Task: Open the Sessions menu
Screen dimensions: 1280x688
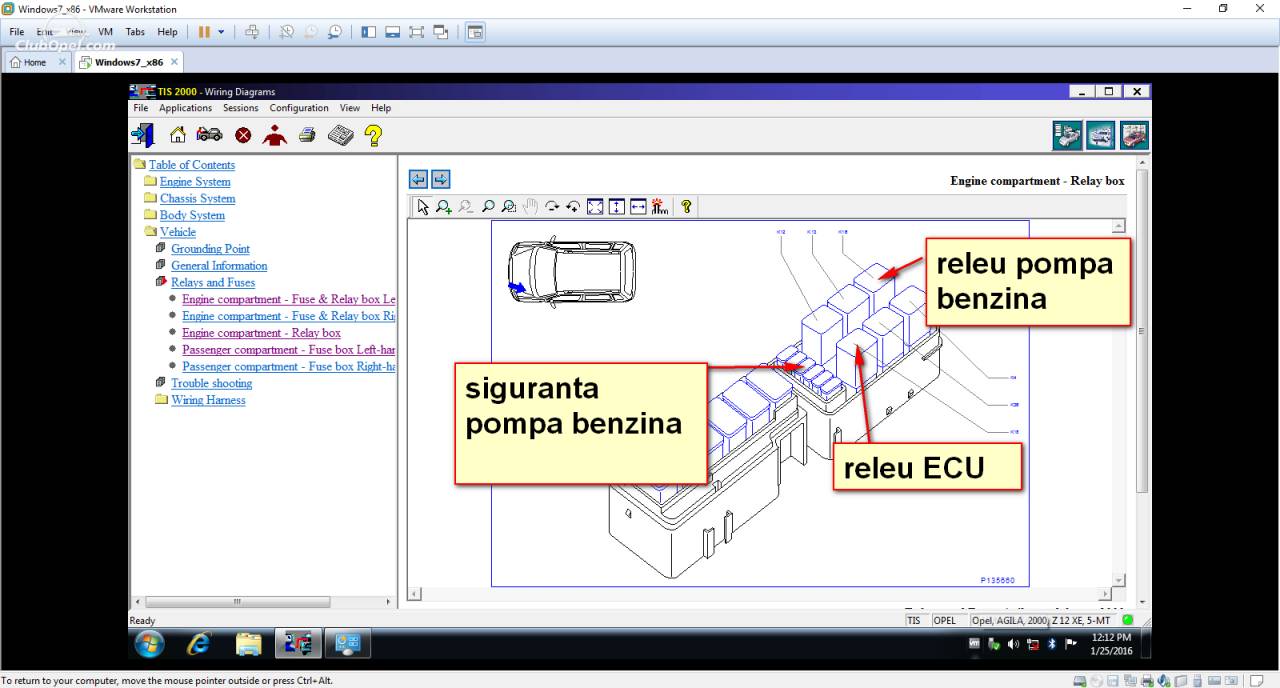Action: pyautogui.click(x=241, y=108)
